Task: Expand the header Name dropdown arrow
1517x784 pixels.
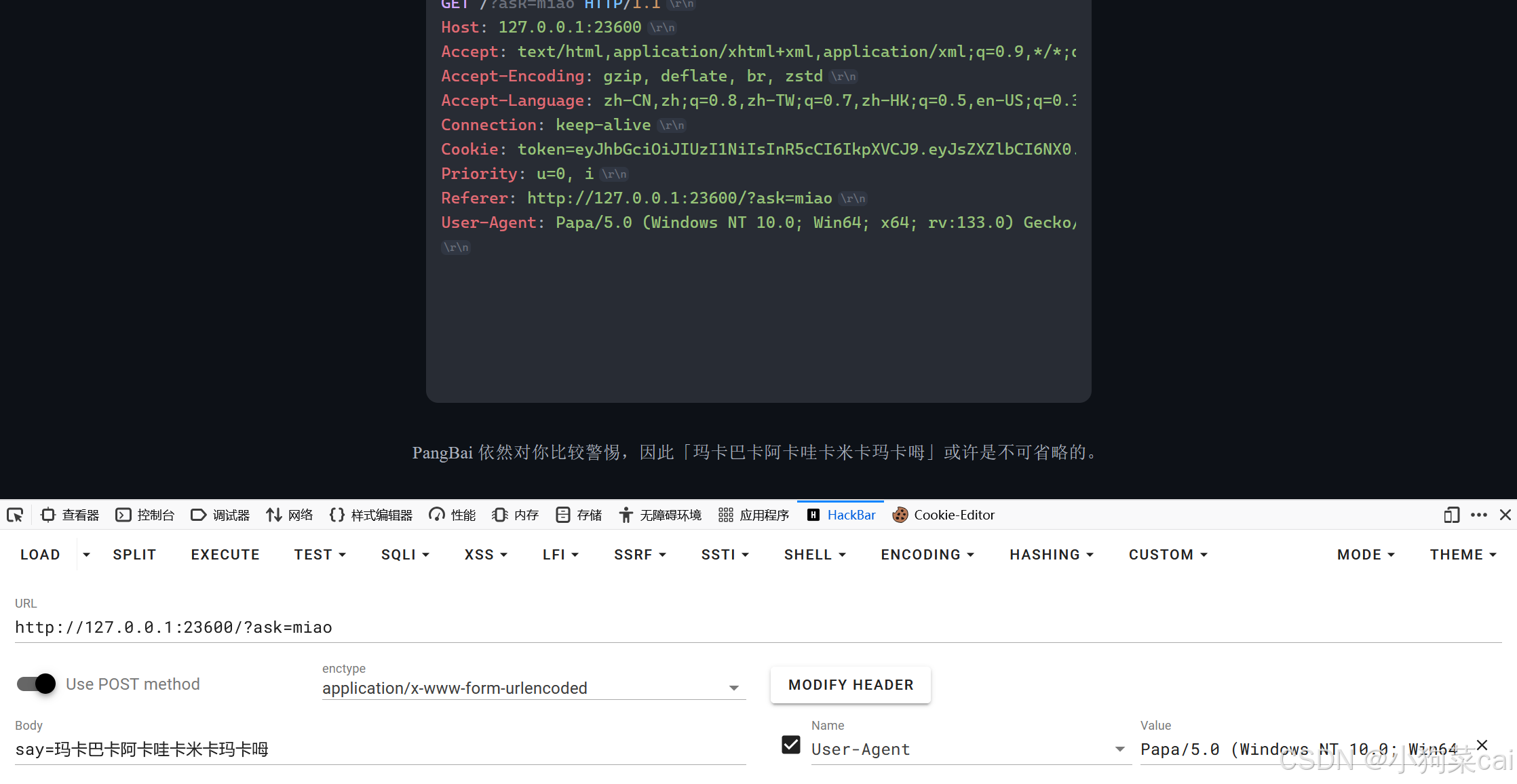Action: click(1119, 749)
